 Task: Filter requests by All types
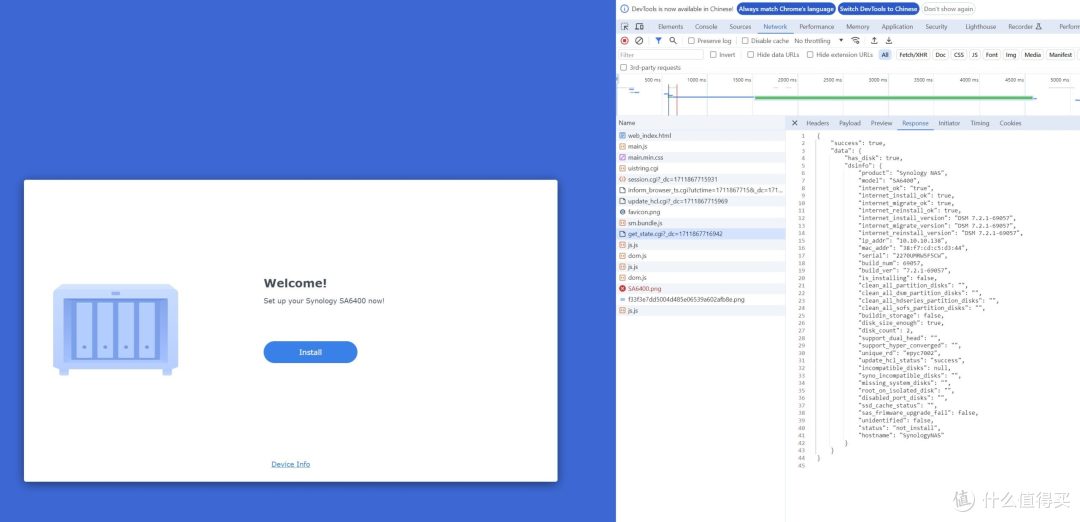click(x=884, y=54)
